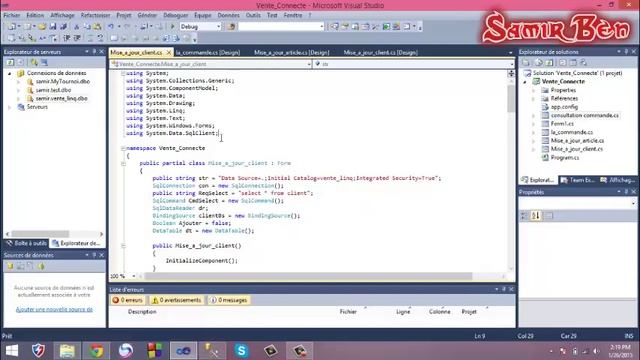Screen dimensions: 640x360
Task: Select Program.cs in solution explorer
Action: [x=564, y=158]
